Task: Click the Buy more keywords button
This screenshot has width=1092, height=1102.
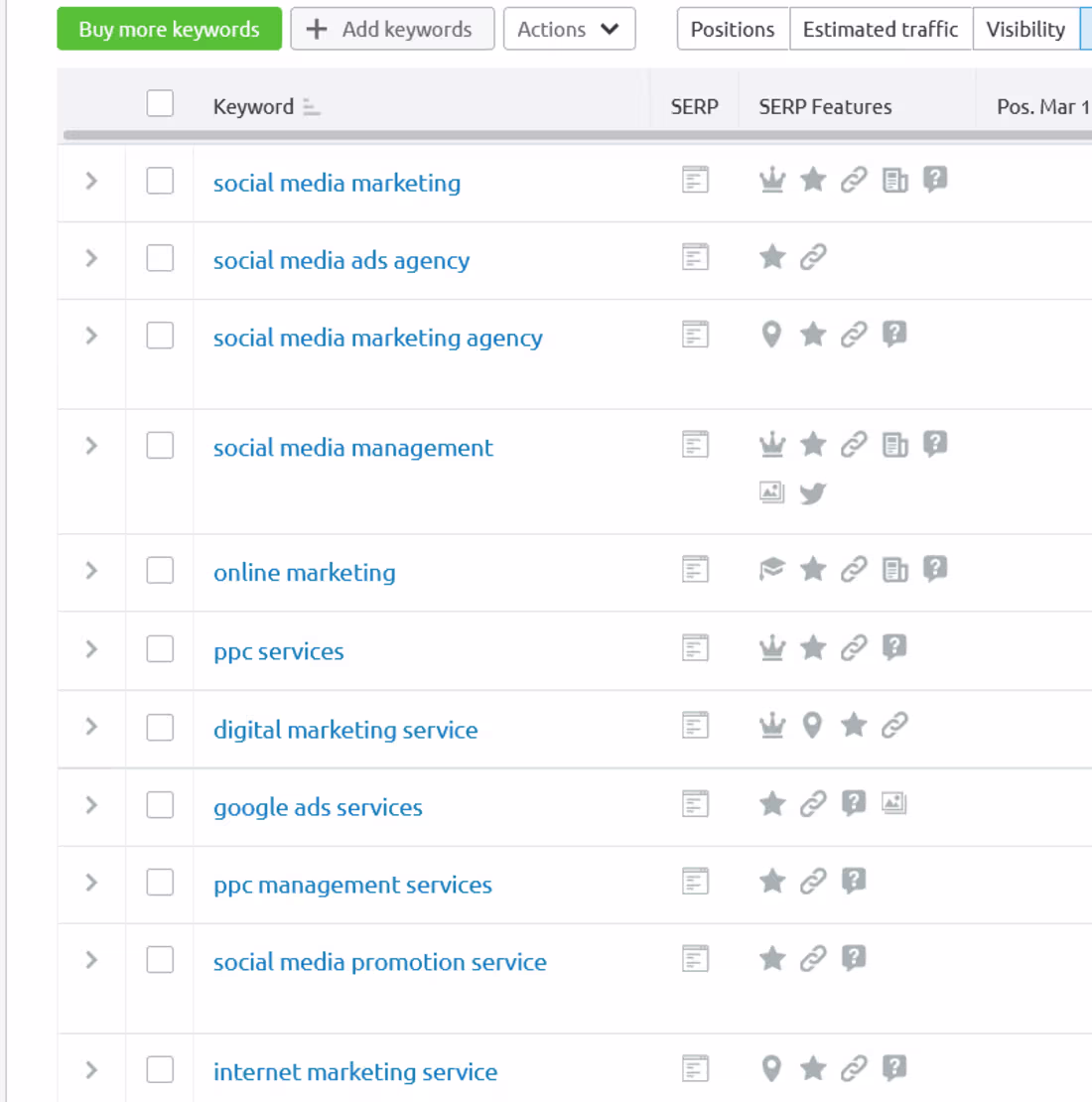Action: [x=169, y=29]
